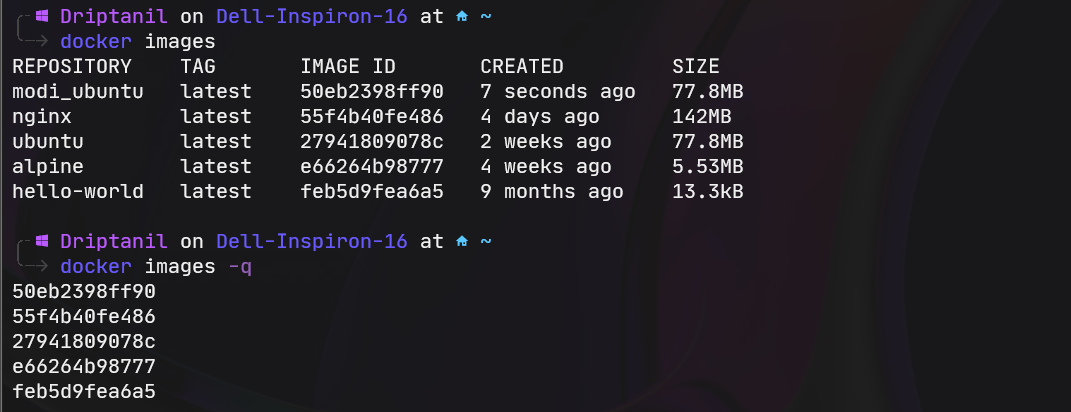Click the IMAGE ID column header
This screenshot has height=412, width=1071.
pos(348,67)
